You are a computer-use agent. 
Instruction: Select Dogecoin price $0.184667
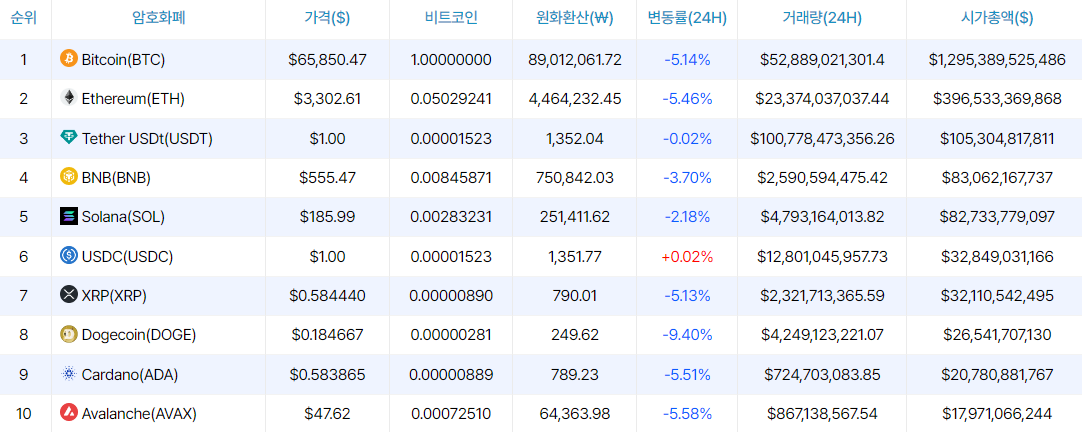(327, 335)
